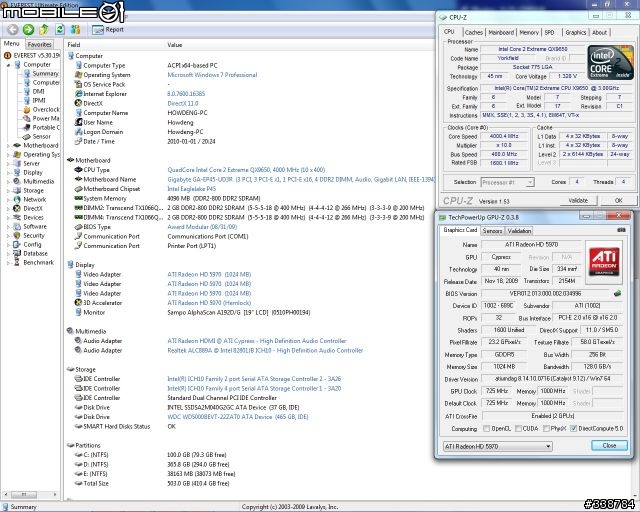
Task: Expand the Network tree node
Action: pyautogui.click(x=8, y=200)
